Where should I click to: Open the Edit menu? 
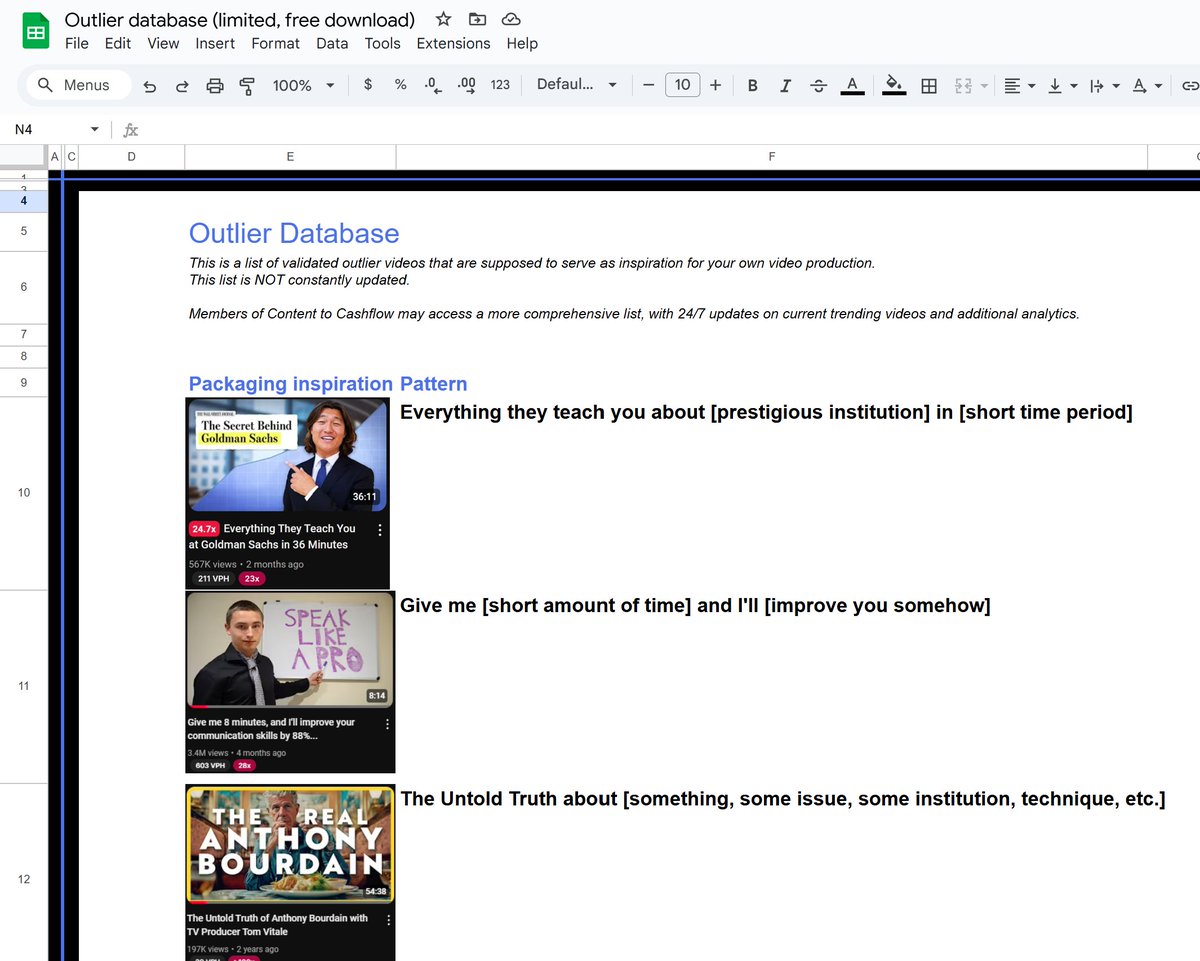118,43
